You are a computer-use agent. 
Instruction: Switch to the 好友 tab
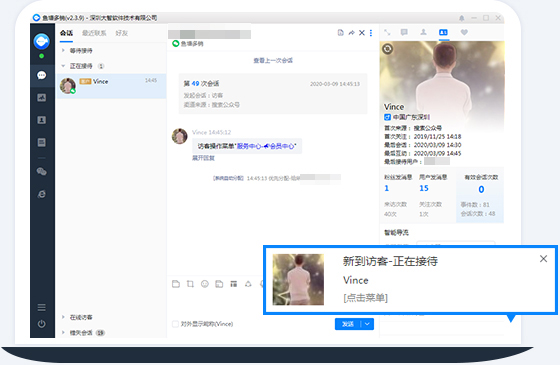click(x=121, y=33)
